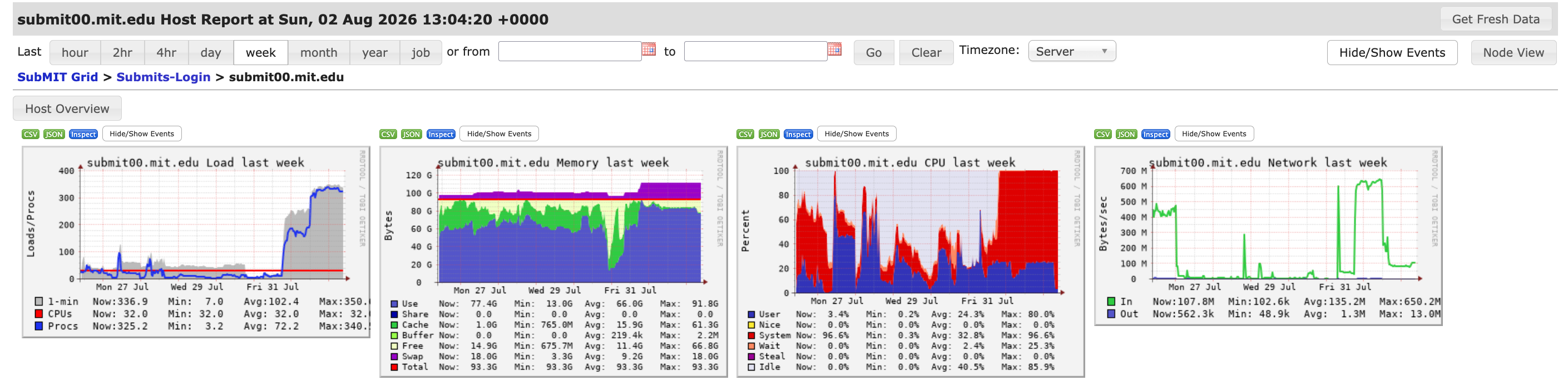
Task: Get JSON data for the CPU graph
Action: click(x=769, y=134)
